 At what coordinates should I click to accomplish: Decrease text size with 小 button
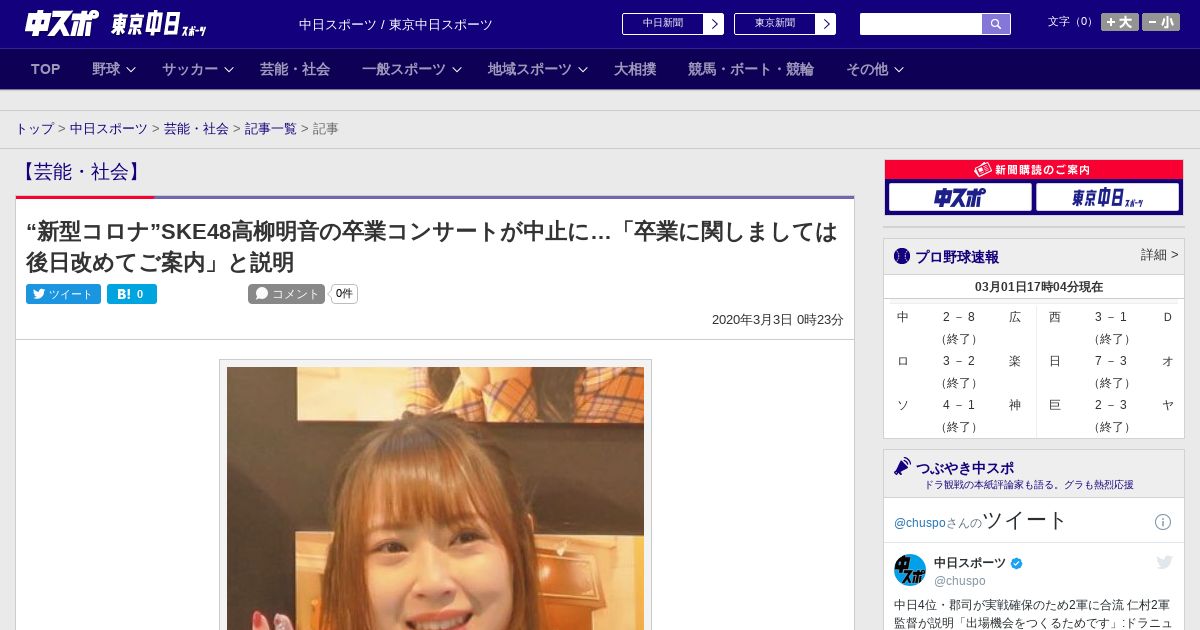pyautogui.click(x=1161, y=22)
